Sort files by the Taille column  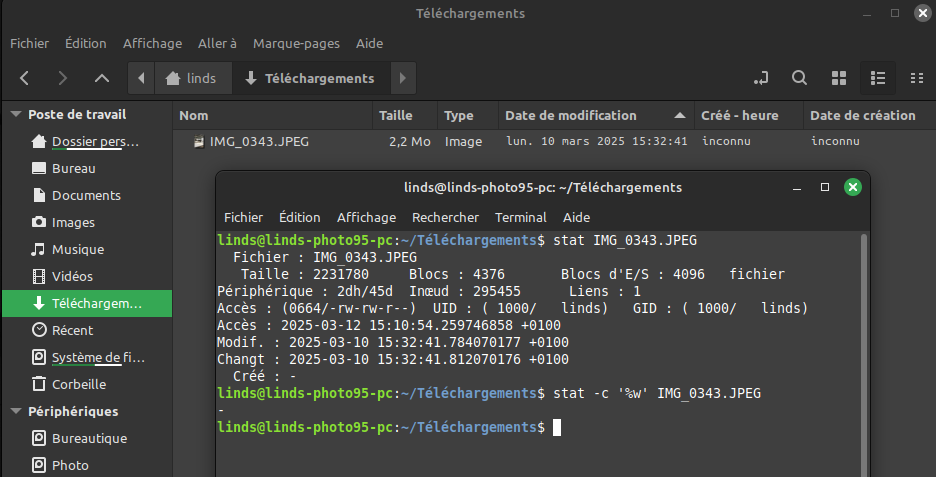click(396, 115)
